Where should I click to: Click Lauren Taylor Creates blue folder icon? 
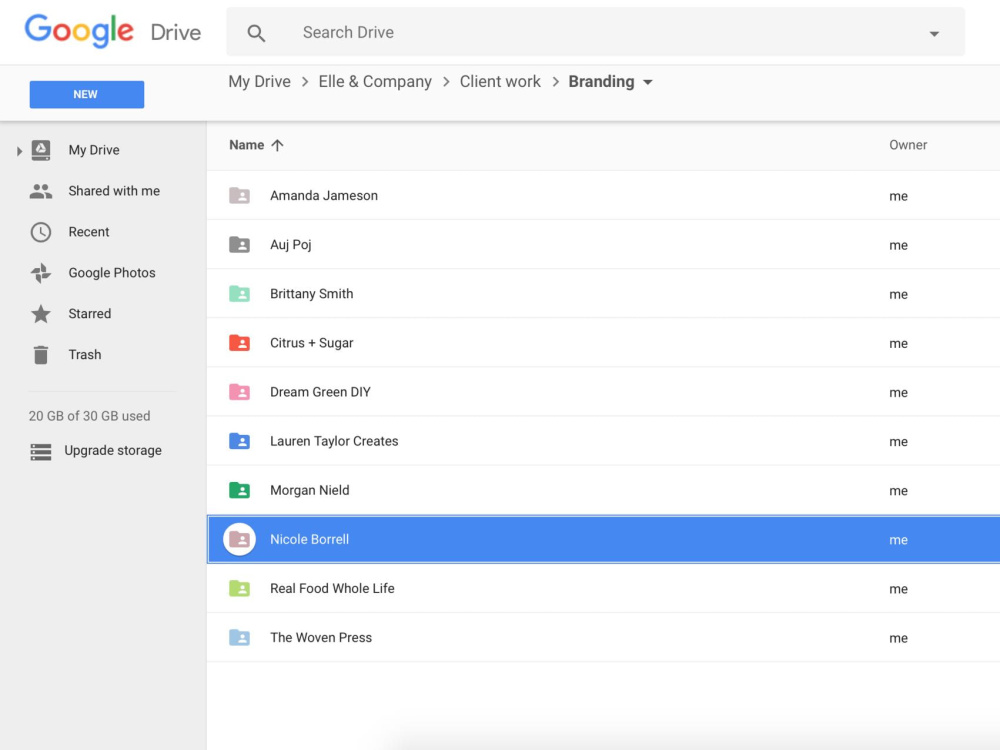coord(239,441)
